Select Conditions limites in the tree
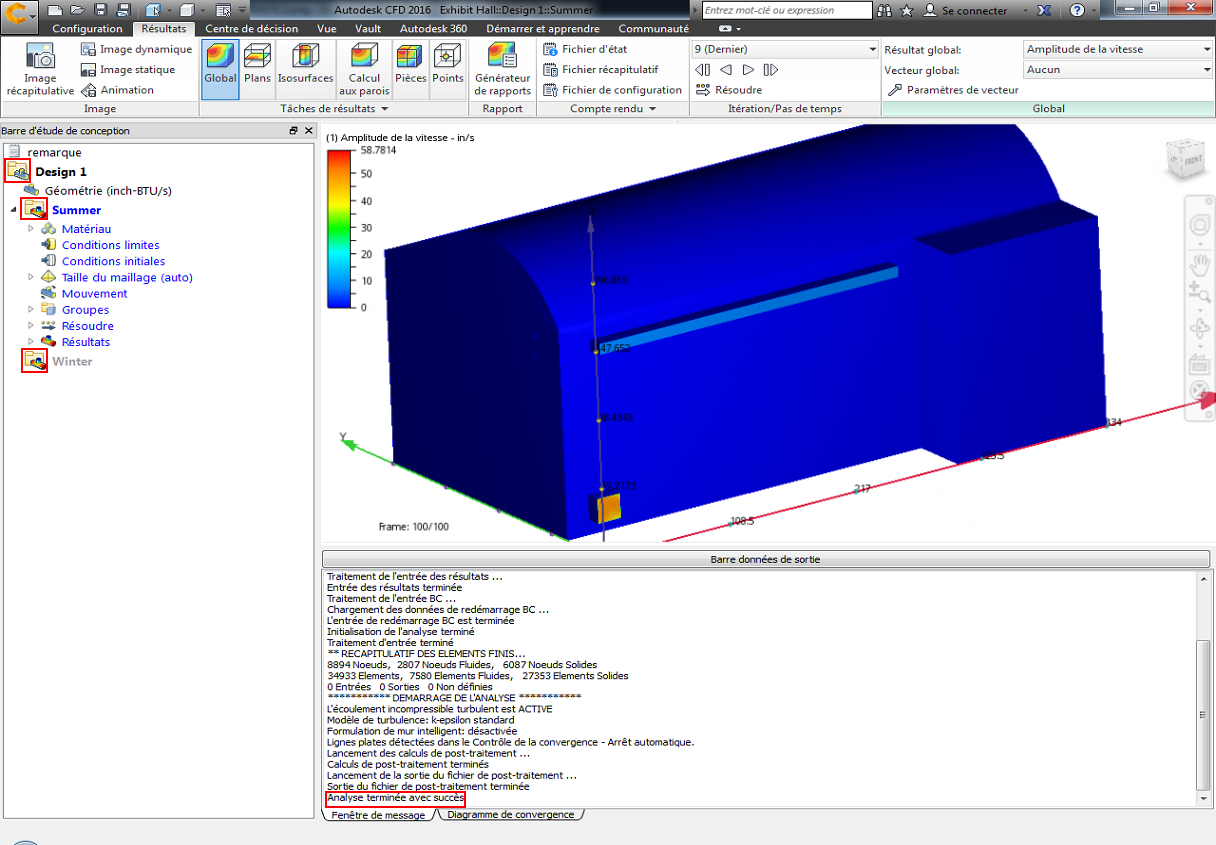The image size is (1216, 845). (x=111, y=245)
